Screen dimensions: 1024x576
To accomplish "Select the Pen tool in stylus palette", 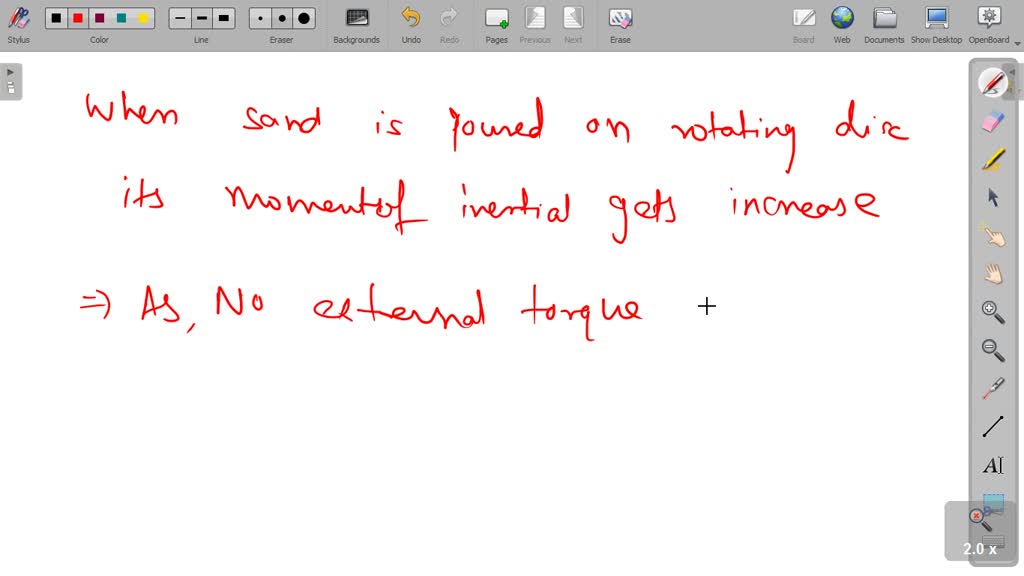I will coord(992,83).
